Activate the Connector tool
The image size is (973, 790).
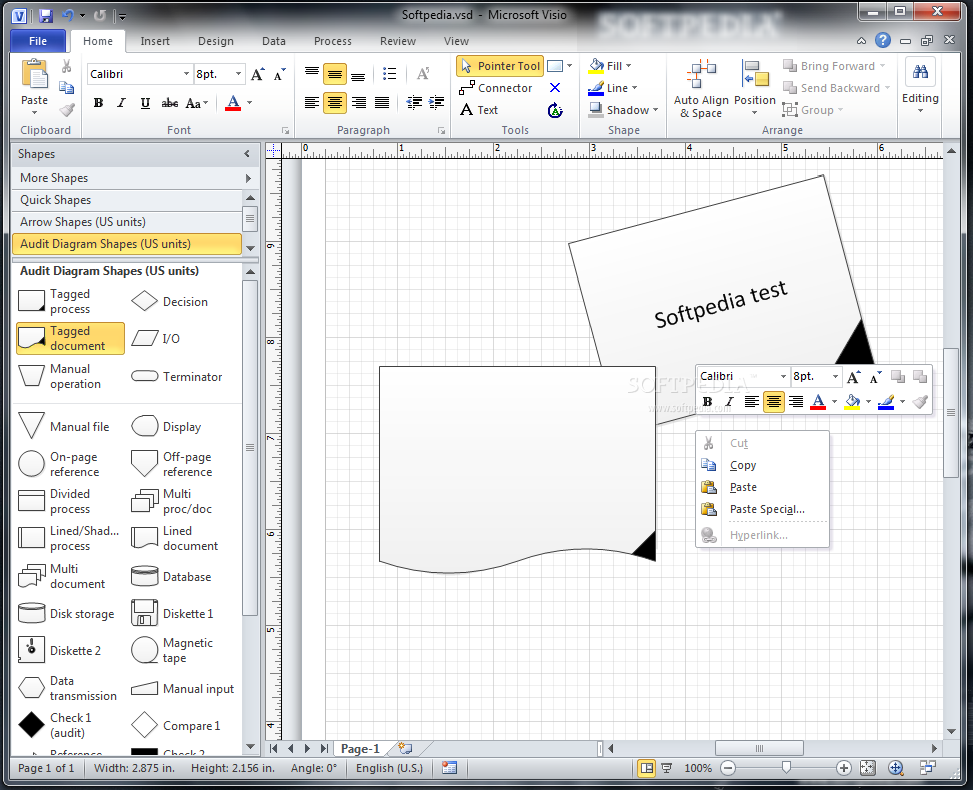(496, 88)
